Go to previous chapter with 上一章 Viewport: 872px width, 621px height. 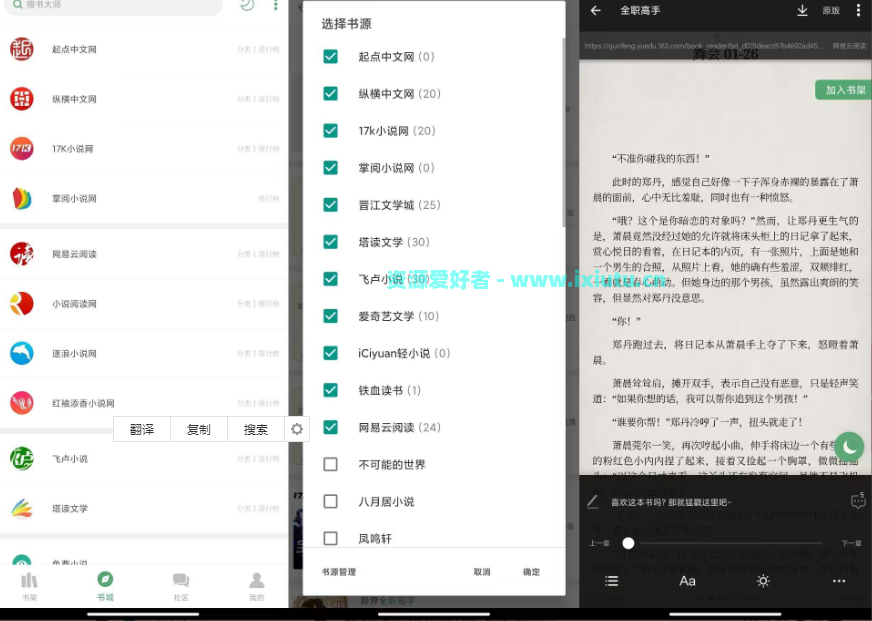(600, 543)
